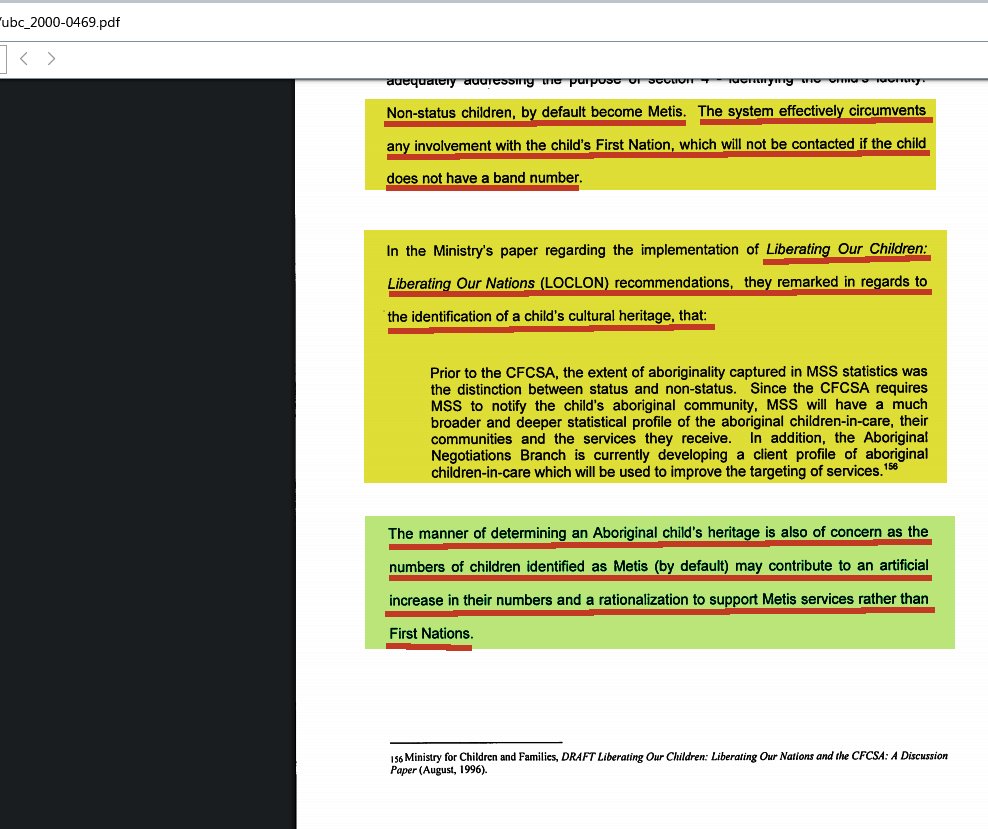Click the line 'does not have a band number.'

click(x=484, y=178)
